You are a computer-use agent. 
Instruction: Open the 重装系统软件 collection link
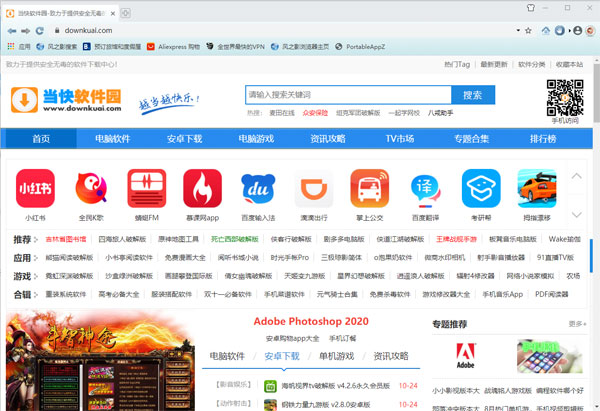[x=66, y=294]
